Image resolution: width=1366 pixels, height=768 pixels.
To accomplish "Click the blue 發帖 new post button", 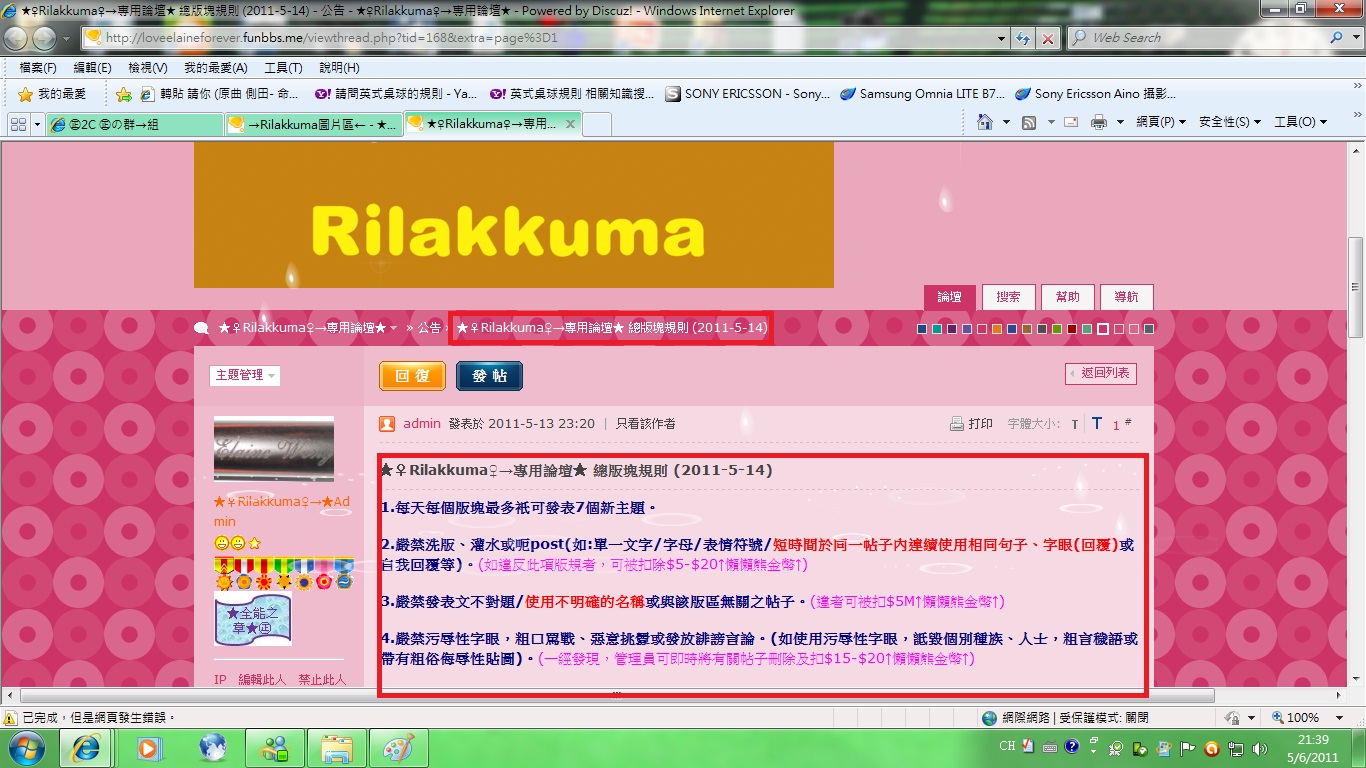I will [489, 376].
